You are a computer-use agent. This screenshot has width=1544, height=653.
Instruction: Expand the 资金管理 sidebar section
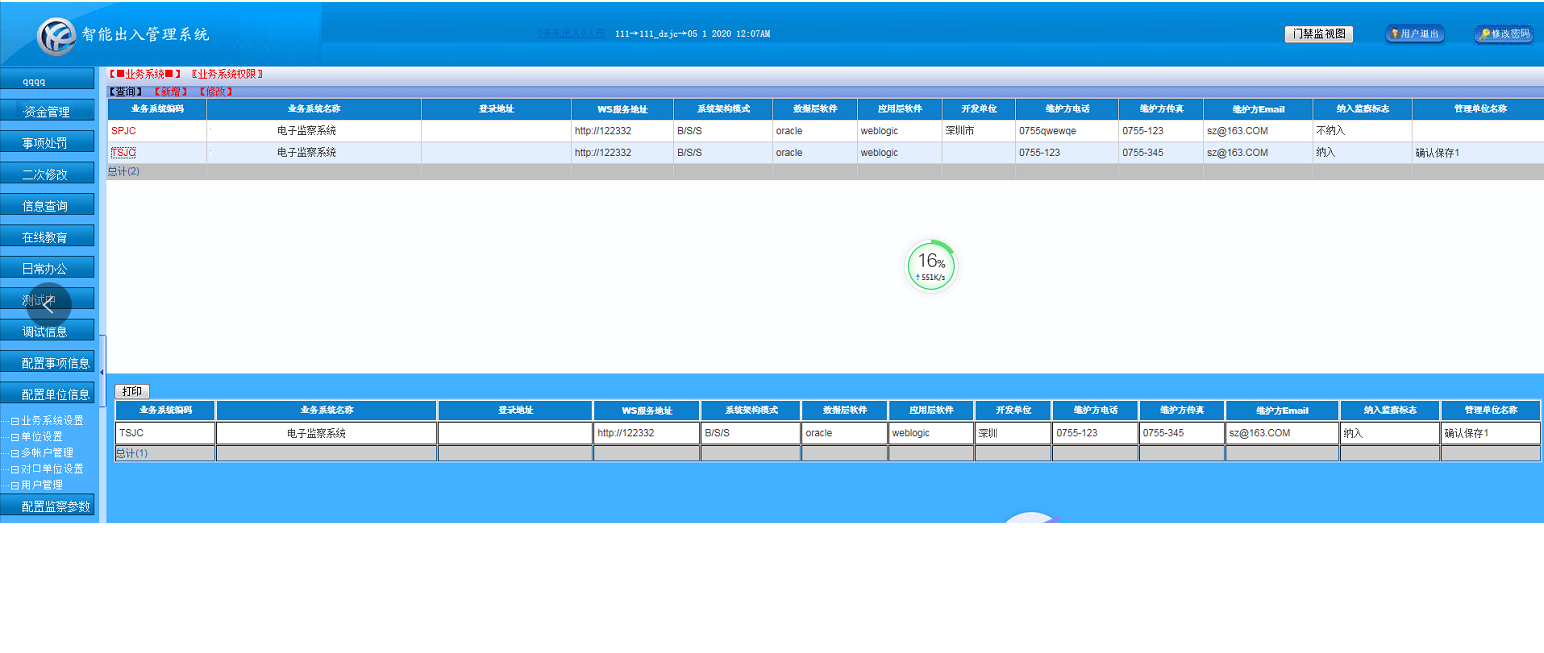tap(47, 111)
